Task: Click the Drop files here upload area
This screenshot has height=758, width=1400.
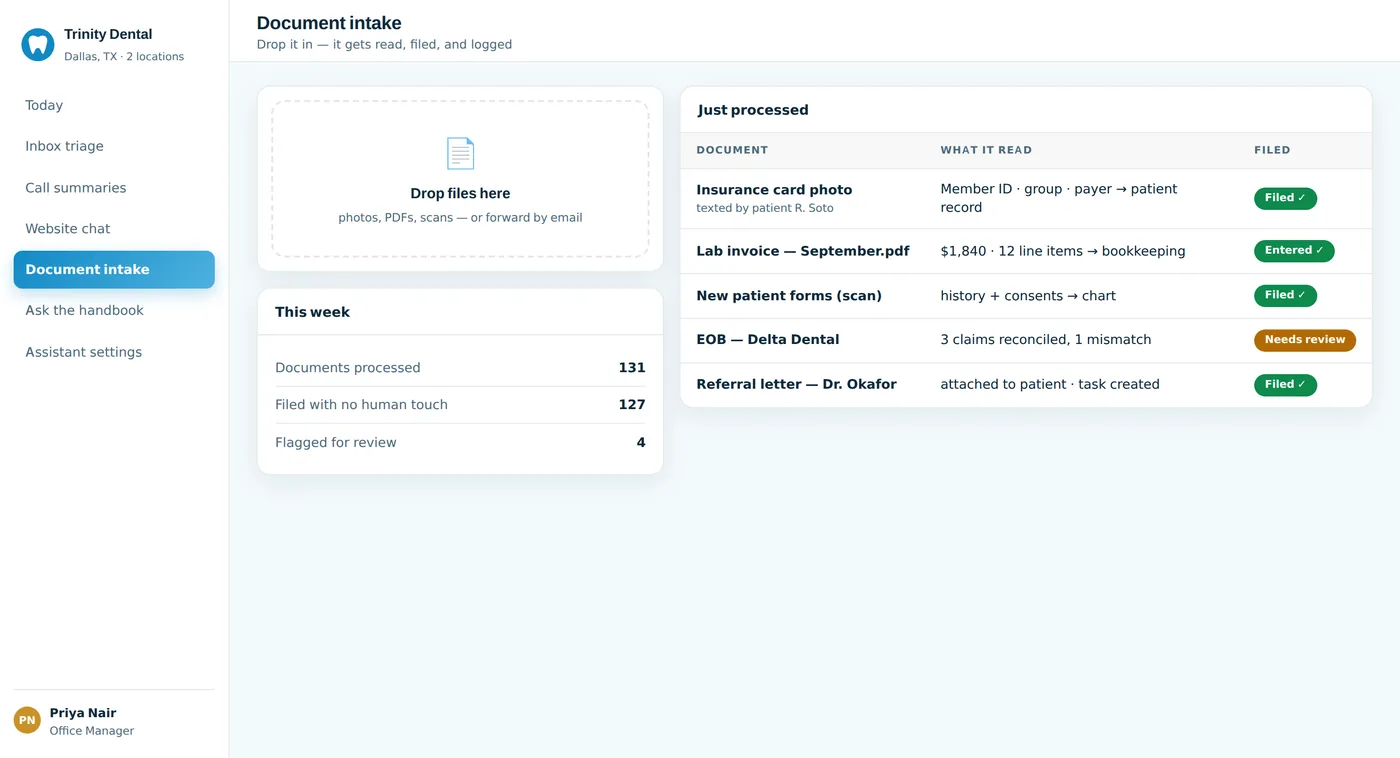Action: [460, 179]
